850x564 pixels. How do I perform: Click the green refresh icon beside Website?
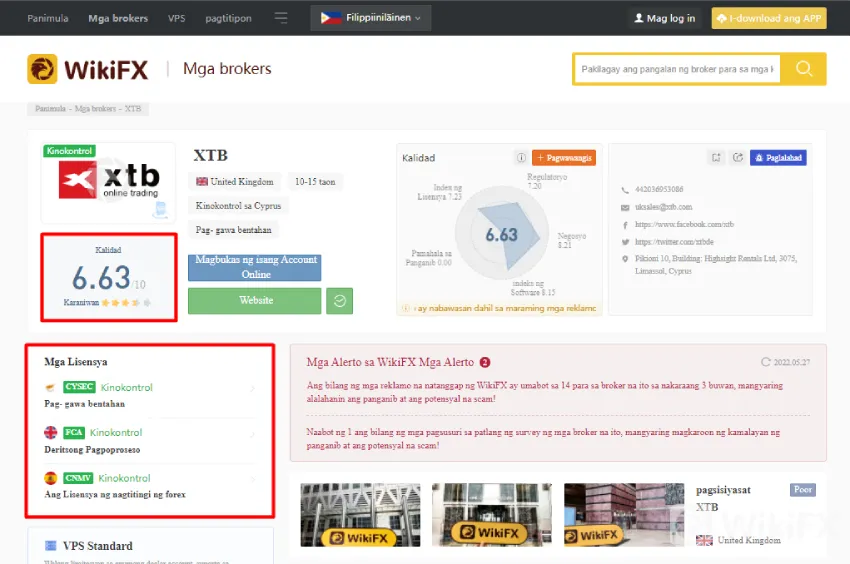(340, 301)
